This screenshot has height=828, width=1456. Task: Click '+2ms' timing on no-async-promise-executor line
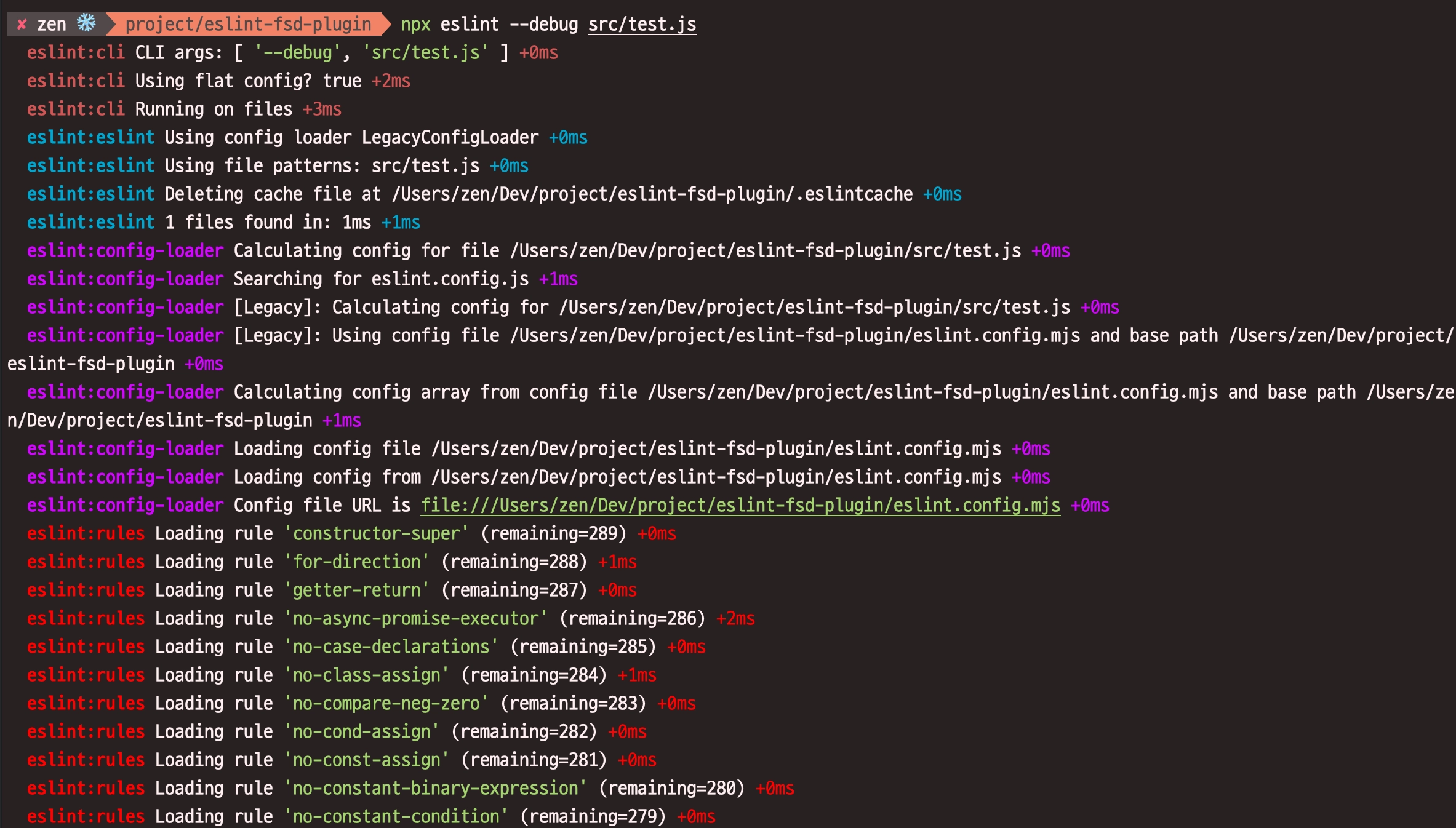pyautogui.click(x=735, y=619)
